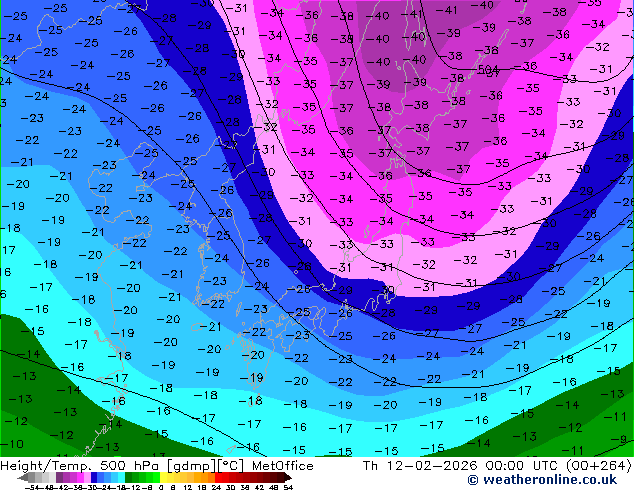Click the cyan legend swatch
This screenshot has height=490, width=634.
pos(121,477)
